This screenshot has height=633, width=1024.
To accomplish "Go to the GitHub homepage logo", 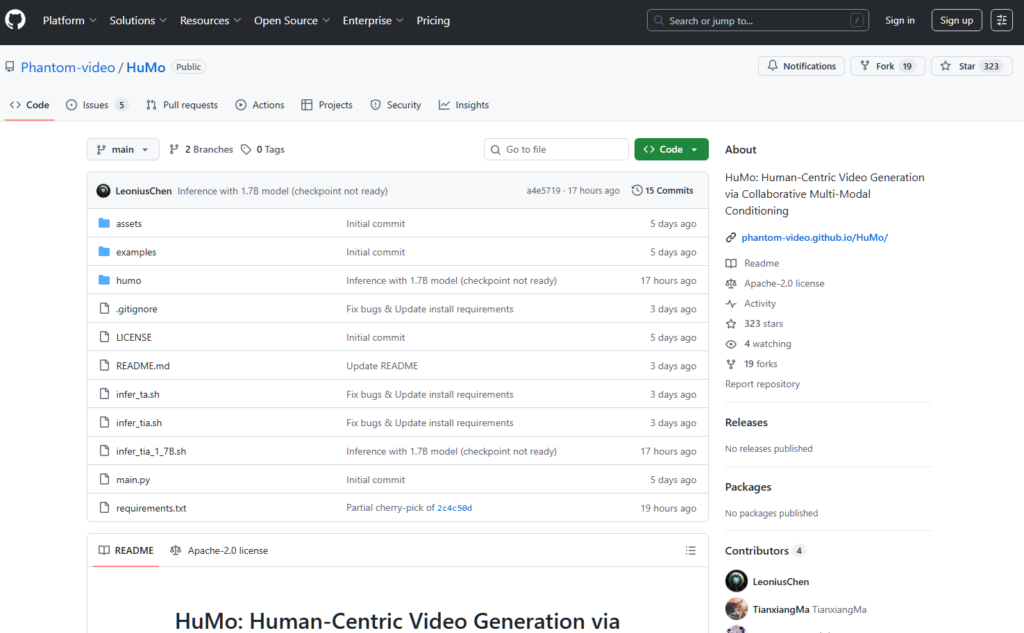I will 15,20.
